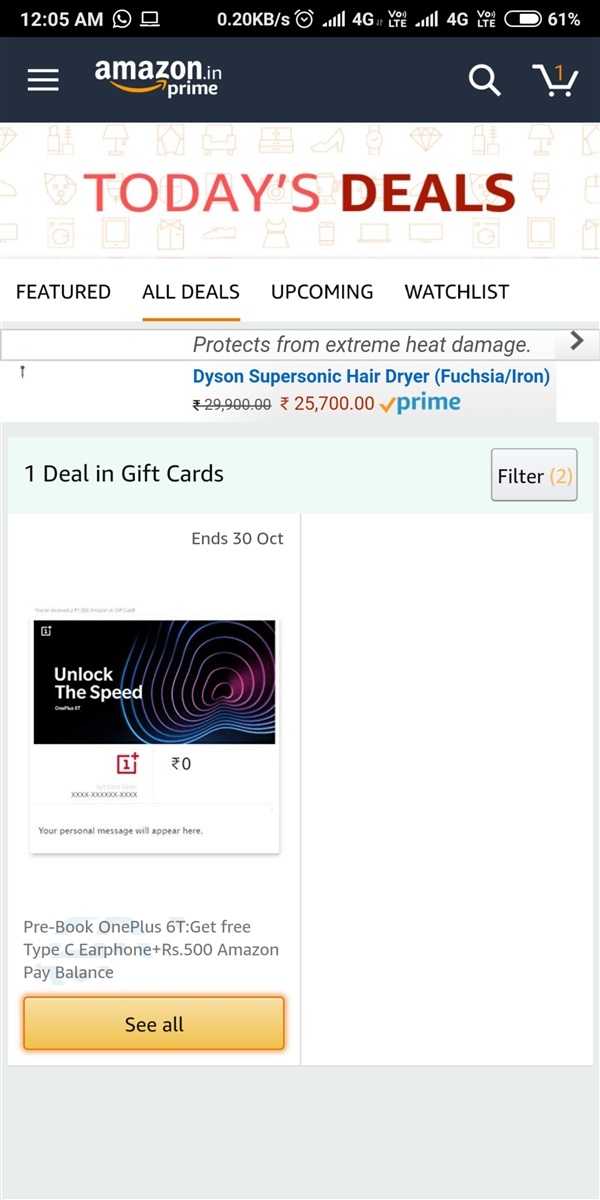Select the ALL DEALS tab

191,292
